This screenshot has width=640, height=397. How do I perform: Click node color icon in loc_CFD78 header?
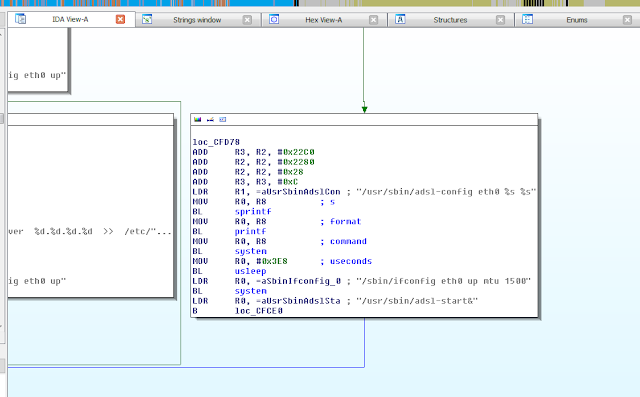198,120
